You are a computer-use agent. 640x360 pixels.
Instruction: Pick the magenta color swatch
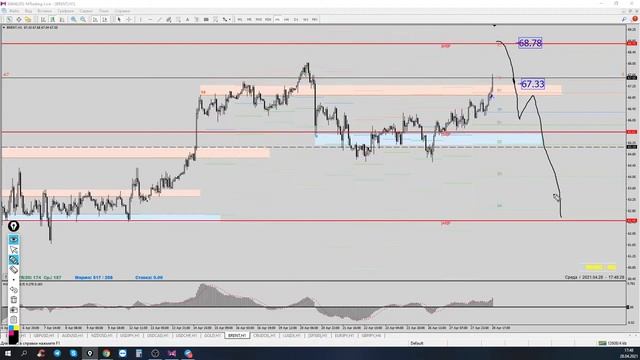(11, 333)
